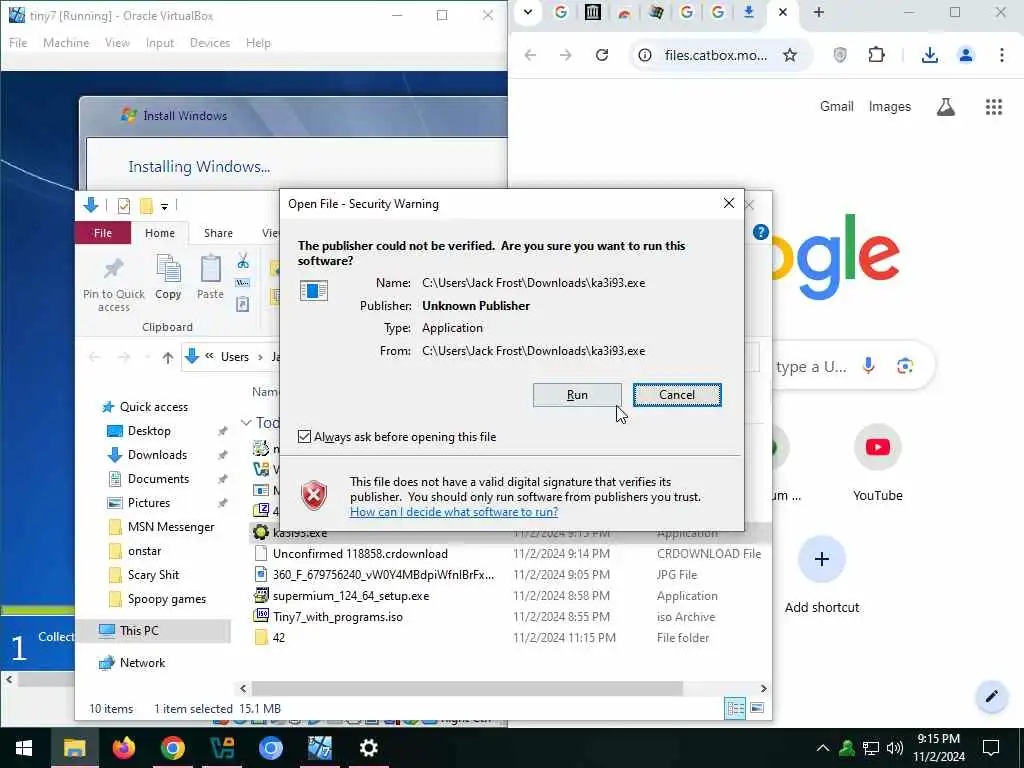The image size is (1024, 768).
Task: Click Google Lens search icon
Action: [904, 366]
